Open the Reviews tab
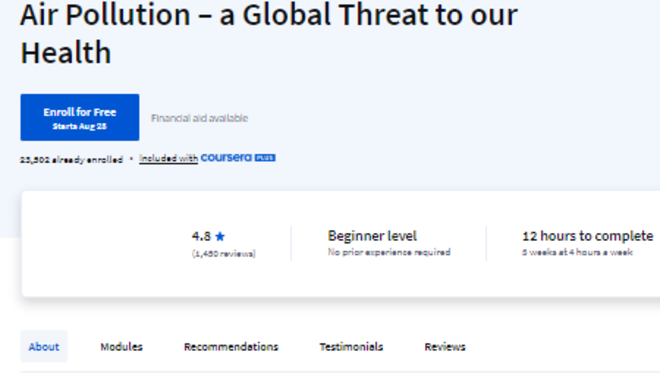The image size is (660, 380). tap(444, 346)
